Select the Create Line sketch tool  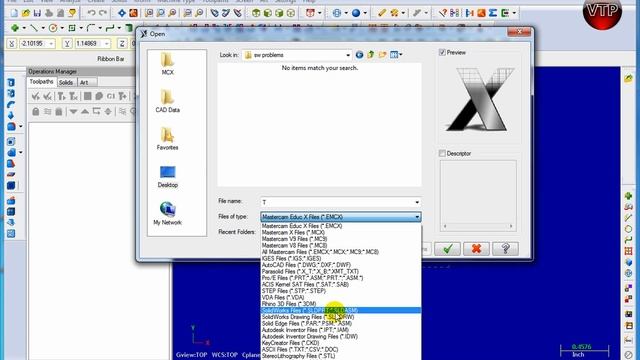click(x=34, y=28)
